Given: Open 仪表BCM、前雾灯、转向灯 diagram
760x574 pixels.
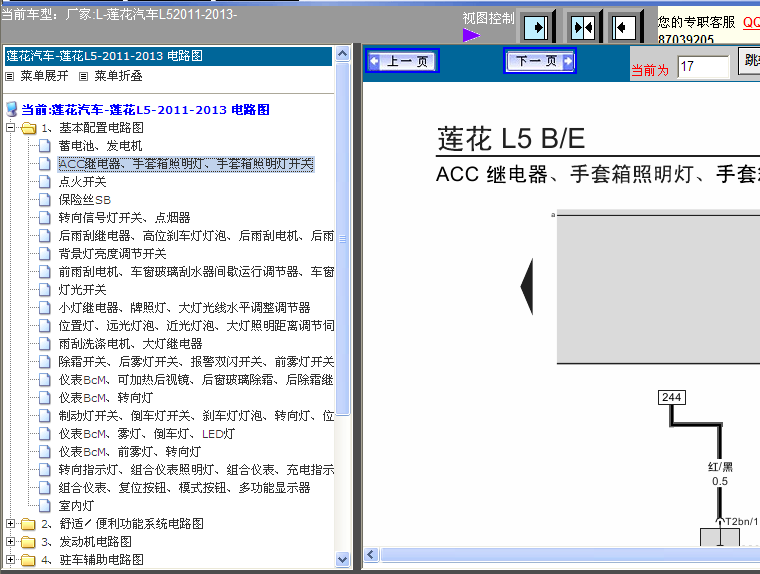Looking at the screenshot, I should click(x=129, y=451).
